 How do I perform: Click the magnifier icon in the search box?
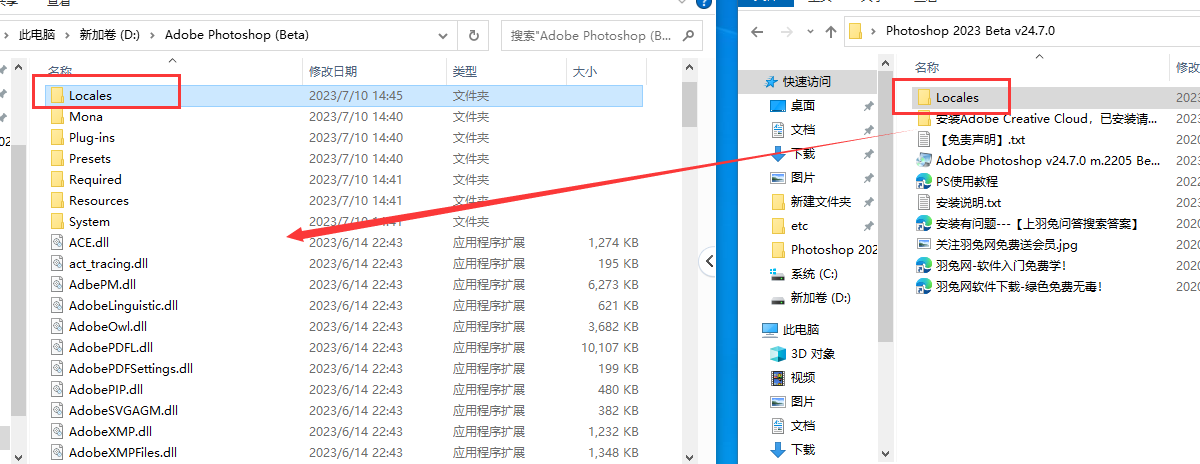click(x=689, y=35)
